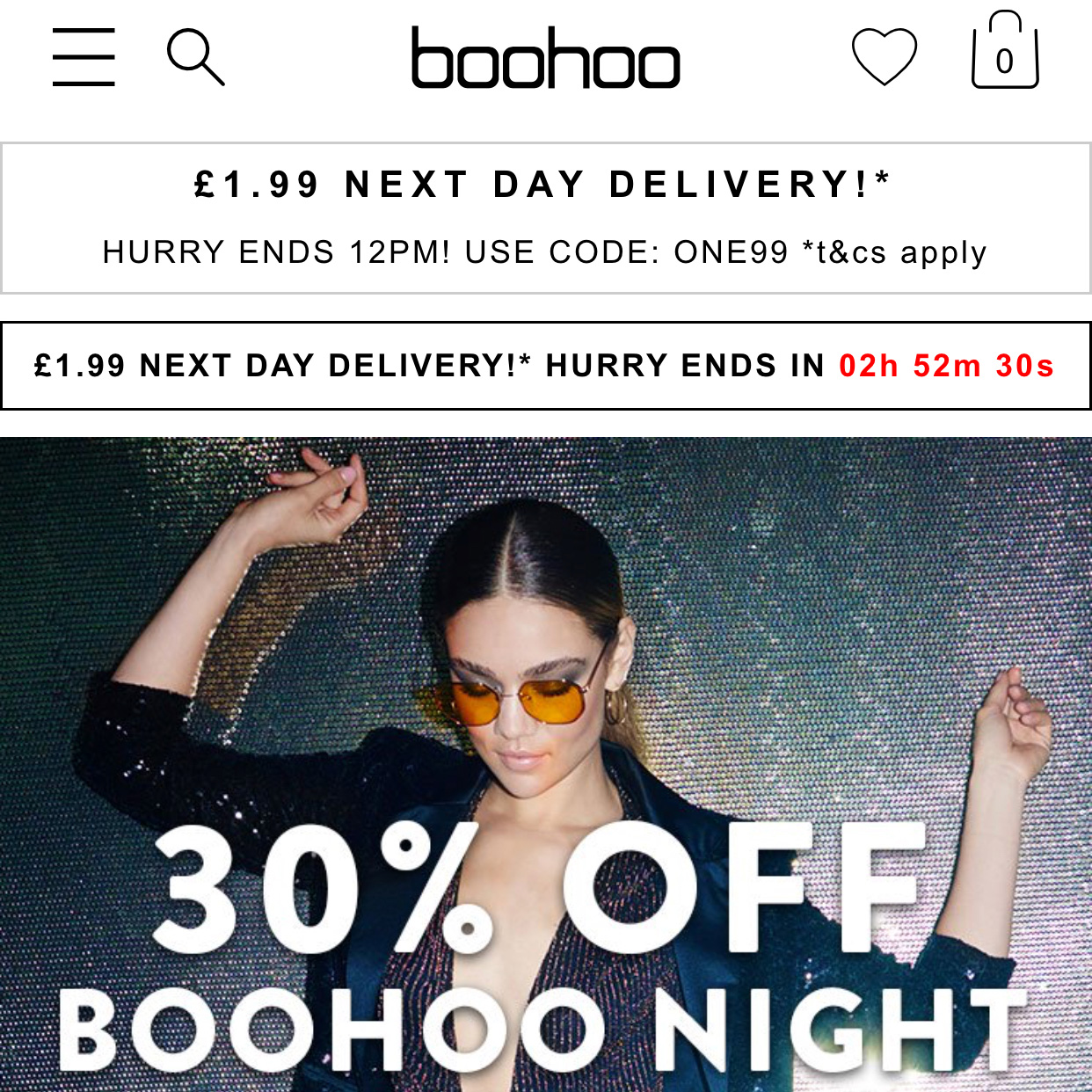1092x1092 pixels.
Task: Click the USE CODE: ONE99 promo line
Action: 626,252
